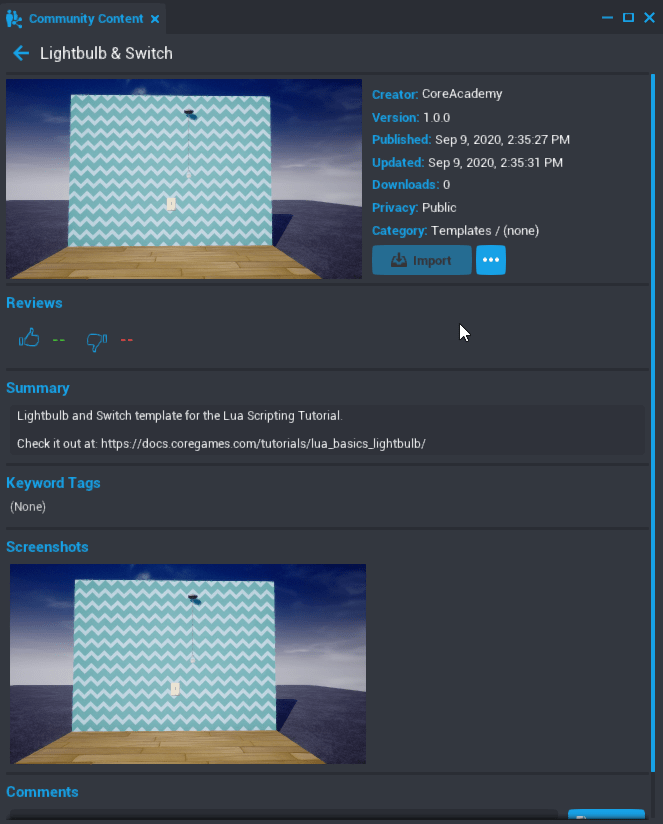Click the Updated date Sep 9, 2020, 2:35:31 PM
The image size is (663, 824).
[495, 163]
